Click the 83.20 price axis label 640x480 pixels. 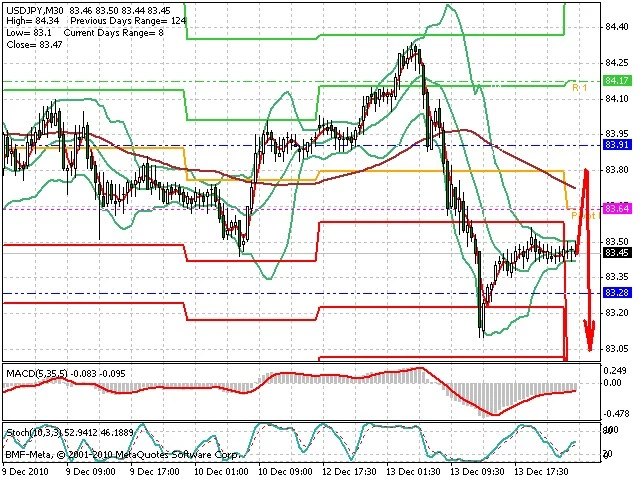[x=616, y=313]
